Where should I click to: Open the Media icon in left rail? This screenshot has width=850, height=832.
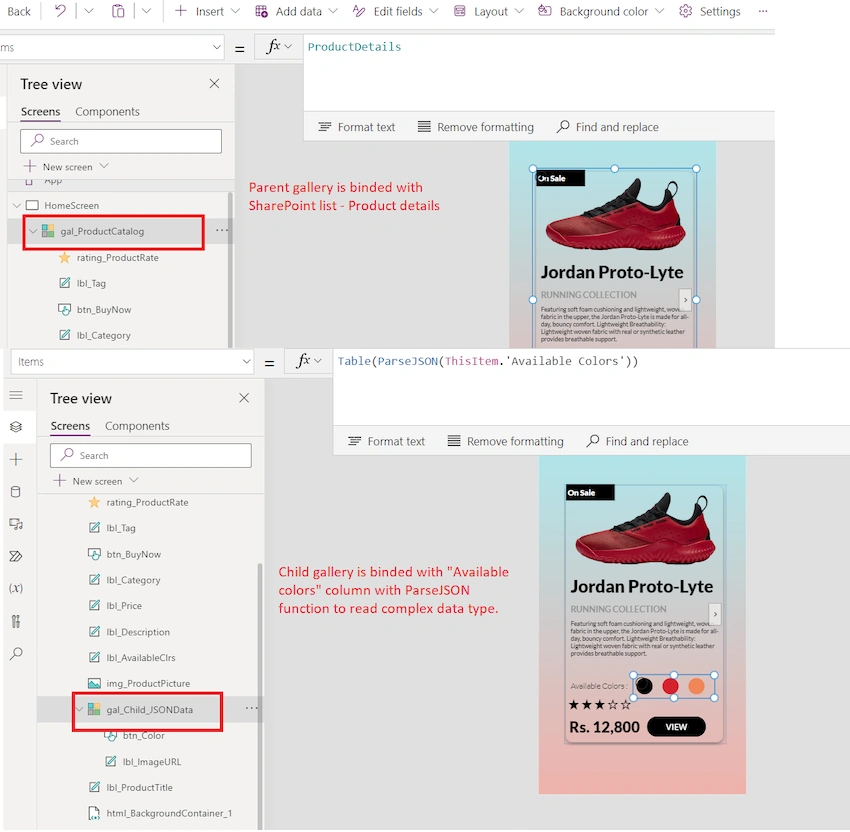[x=16, y=524]
